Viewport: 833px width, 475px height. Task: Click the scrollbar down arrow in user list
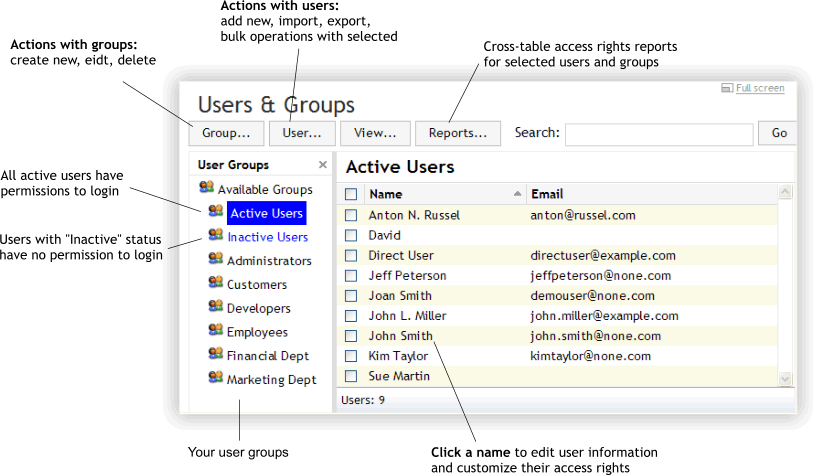coord(785,378)
